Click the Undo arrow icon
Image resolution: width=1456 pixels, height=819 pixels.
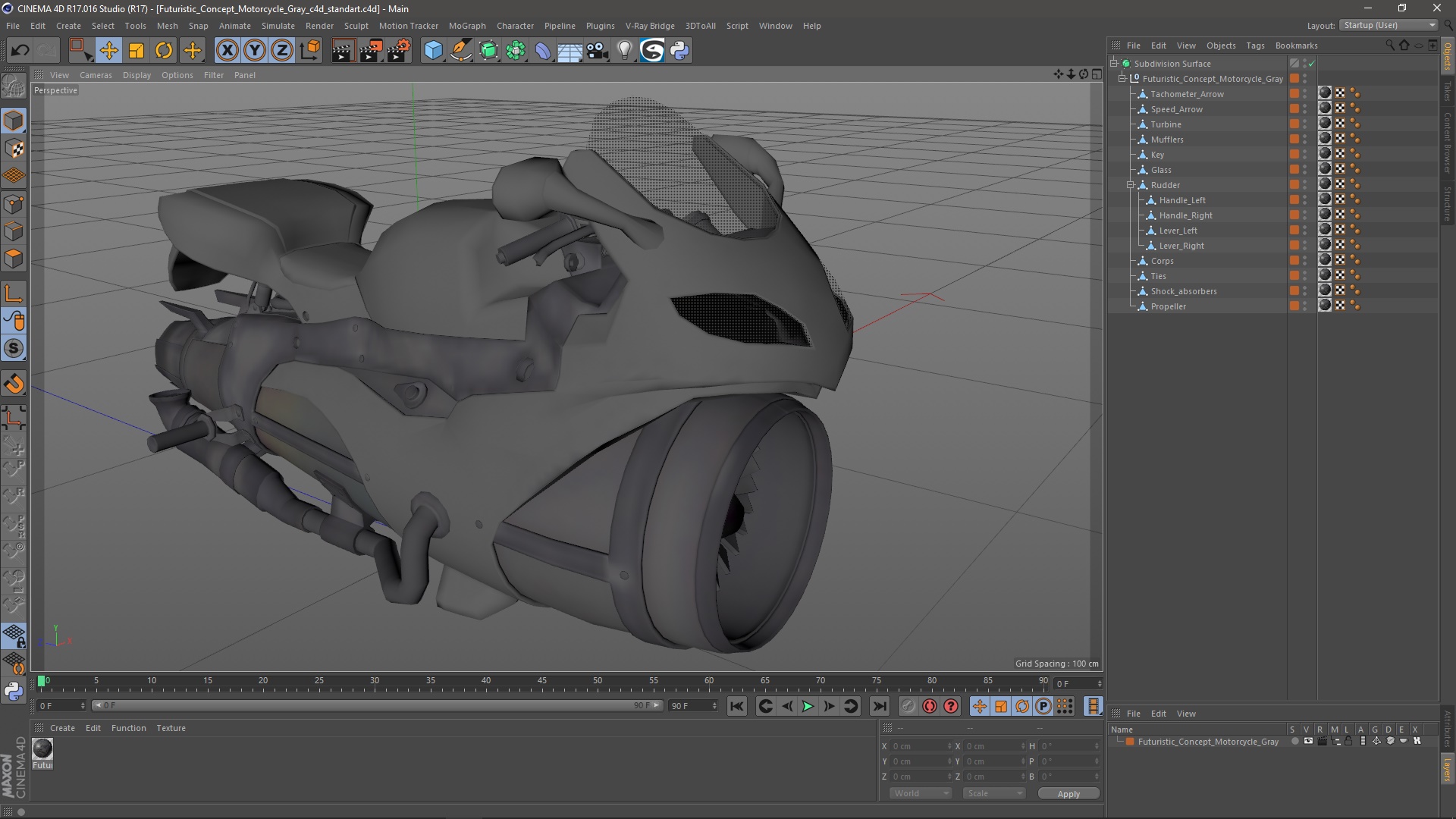20,51
